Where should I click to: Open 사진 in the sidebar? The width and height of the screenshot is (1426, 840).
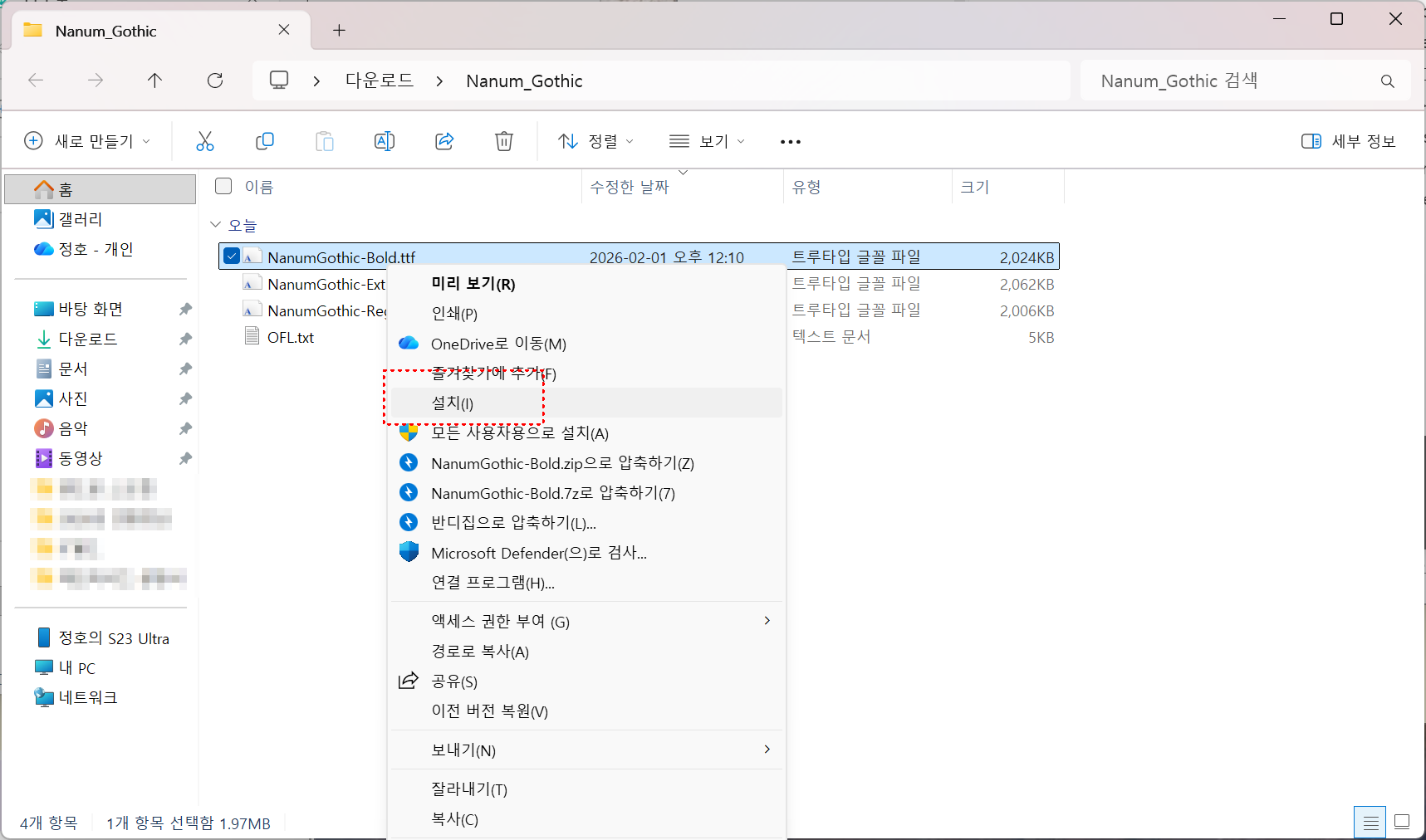coord(61,398)
